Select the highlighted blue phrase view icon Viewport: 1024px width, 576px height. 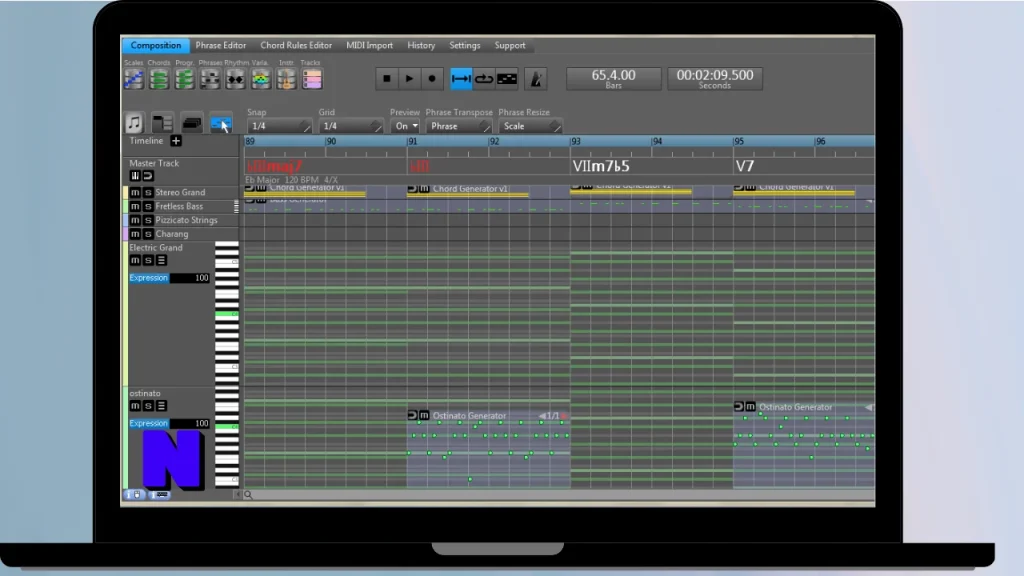221,123
